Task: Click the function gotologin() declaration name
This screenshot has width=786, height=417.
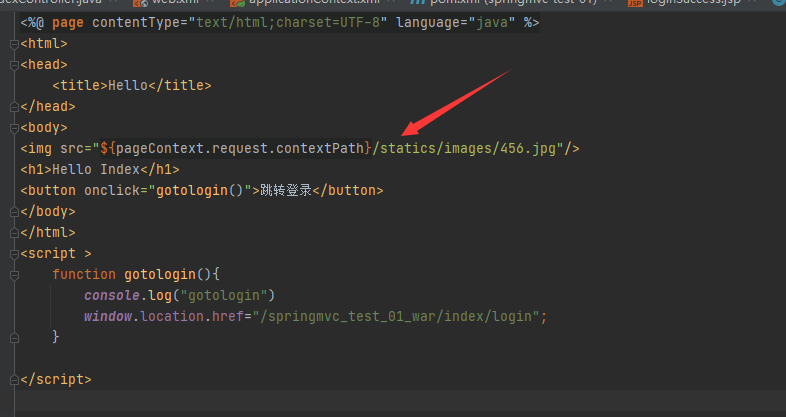Action: pos(160,275)
